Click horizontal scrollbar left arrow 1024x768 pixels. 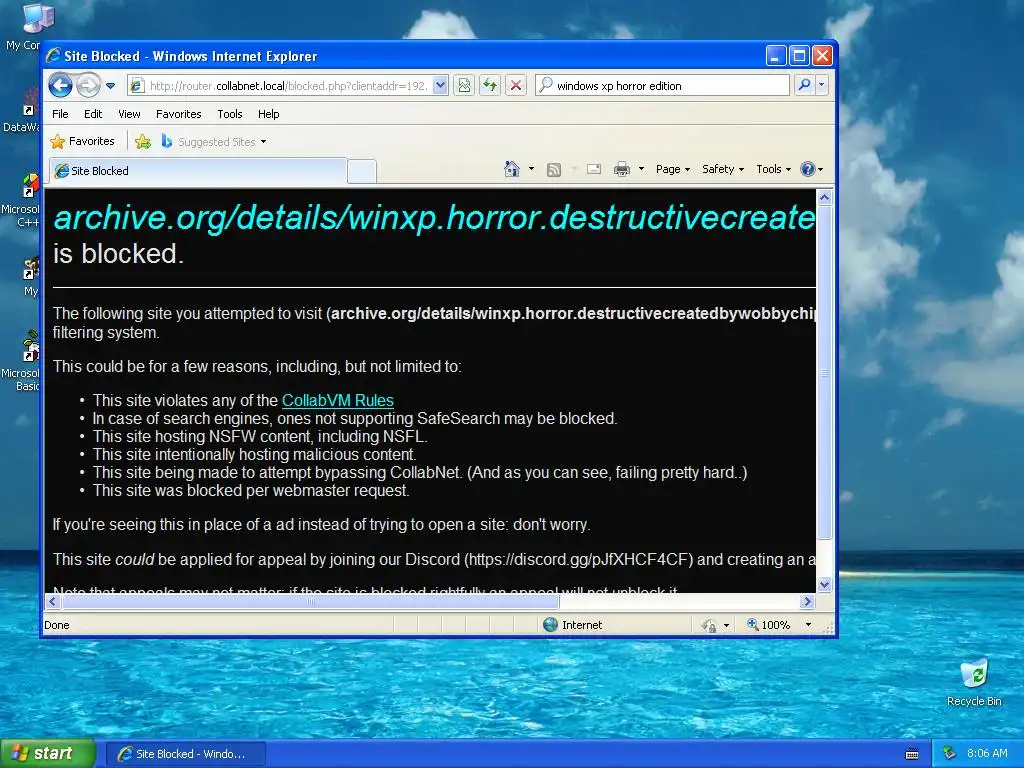click(x=53, y=601)
